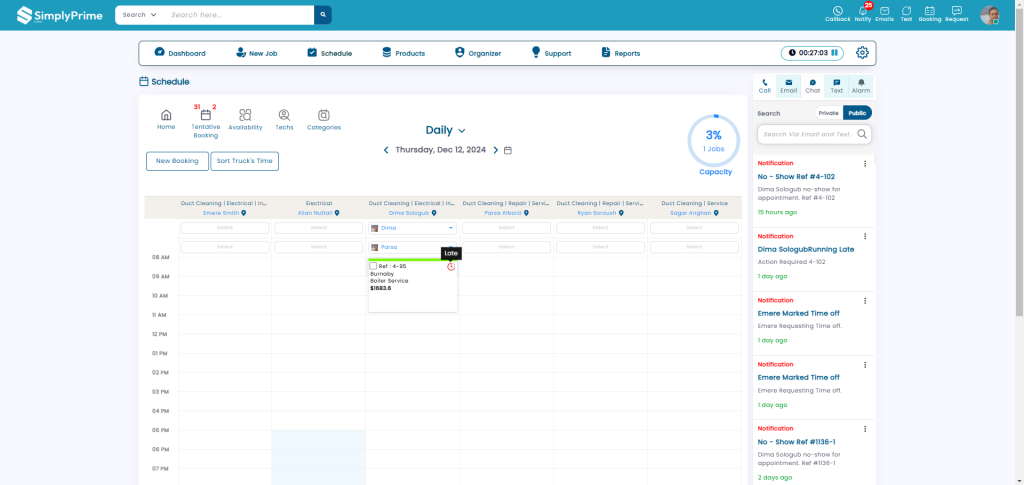Viewport: 1024px width, 485px height.
Task: Click the user profile avatar
Action: 989,15
